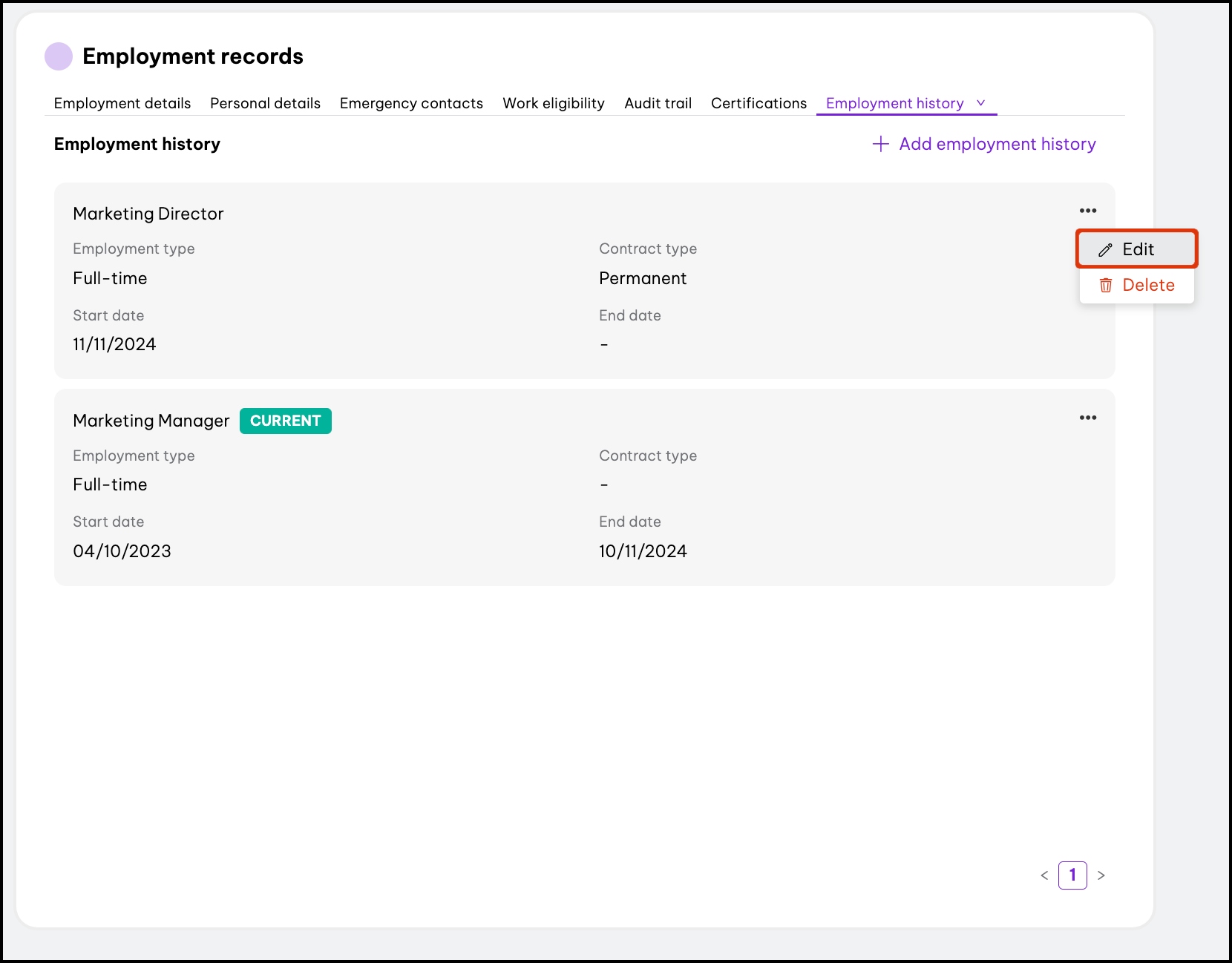Click the purple circle avatar icon

coord(59,56)
